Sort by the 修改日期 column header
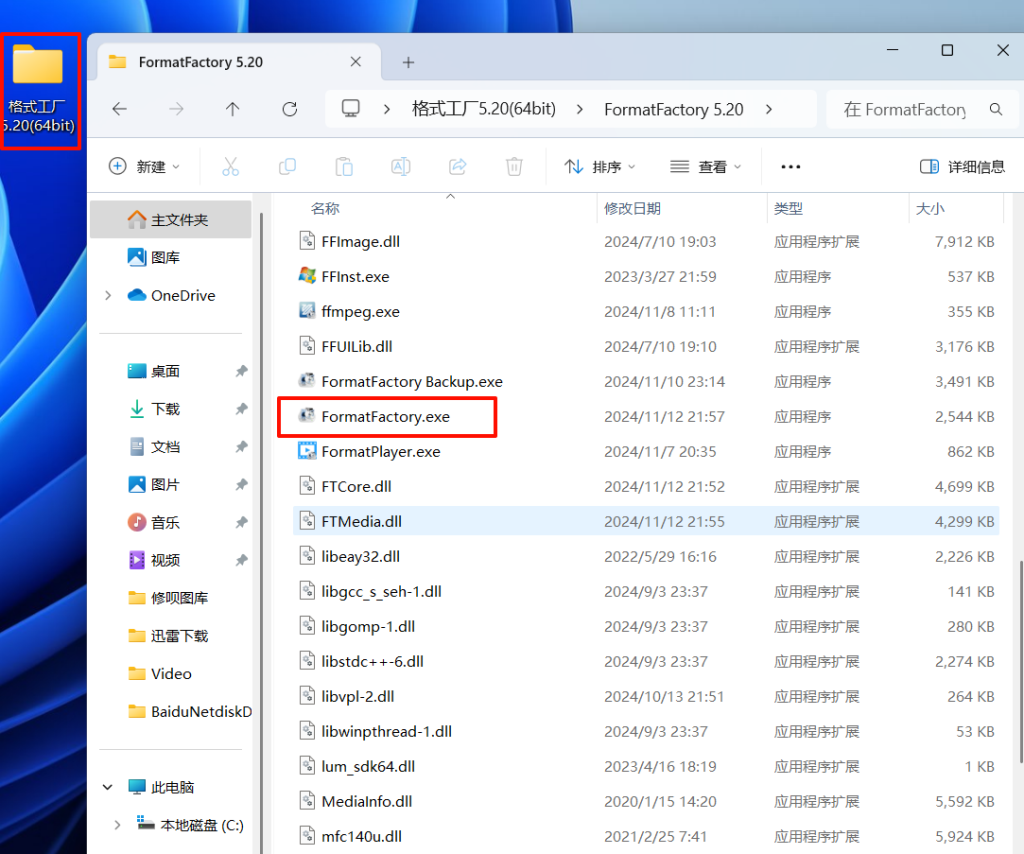The height and width of the screenshot is (854, 1024). [632, 208]
